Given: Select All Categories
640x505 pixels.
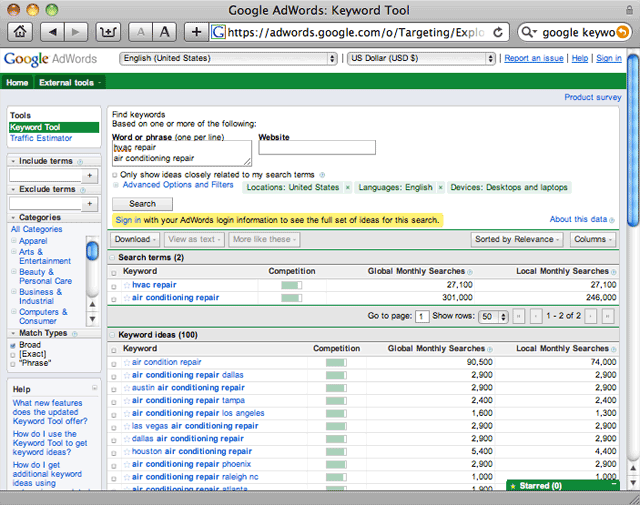Looking at the screenshot, I should click(x=37, y=229).
